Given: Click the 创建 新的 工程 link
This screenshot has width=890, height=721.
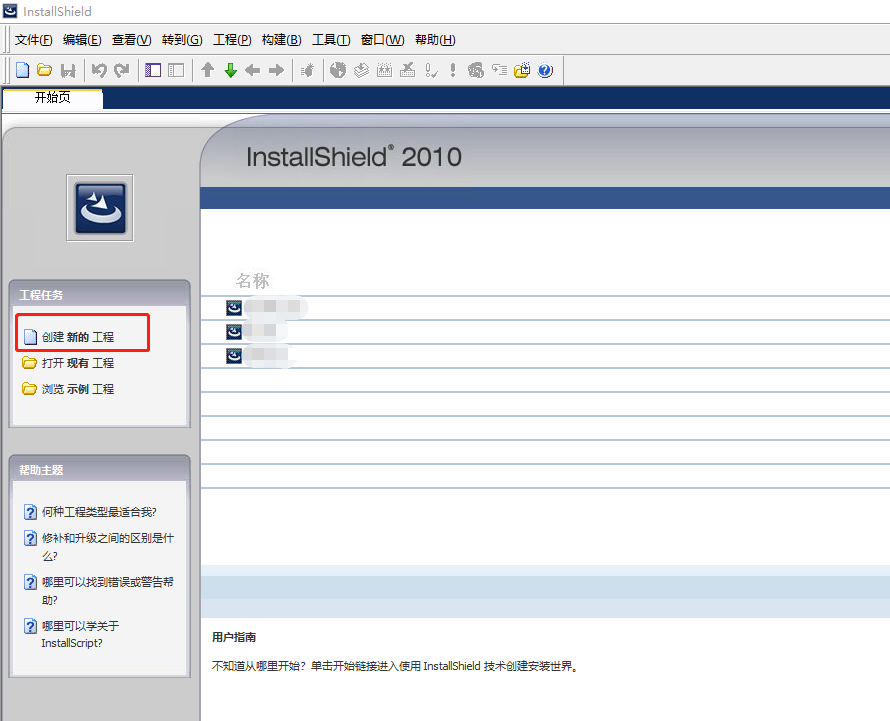Looking at the screenshot, I should coord(78,337).
